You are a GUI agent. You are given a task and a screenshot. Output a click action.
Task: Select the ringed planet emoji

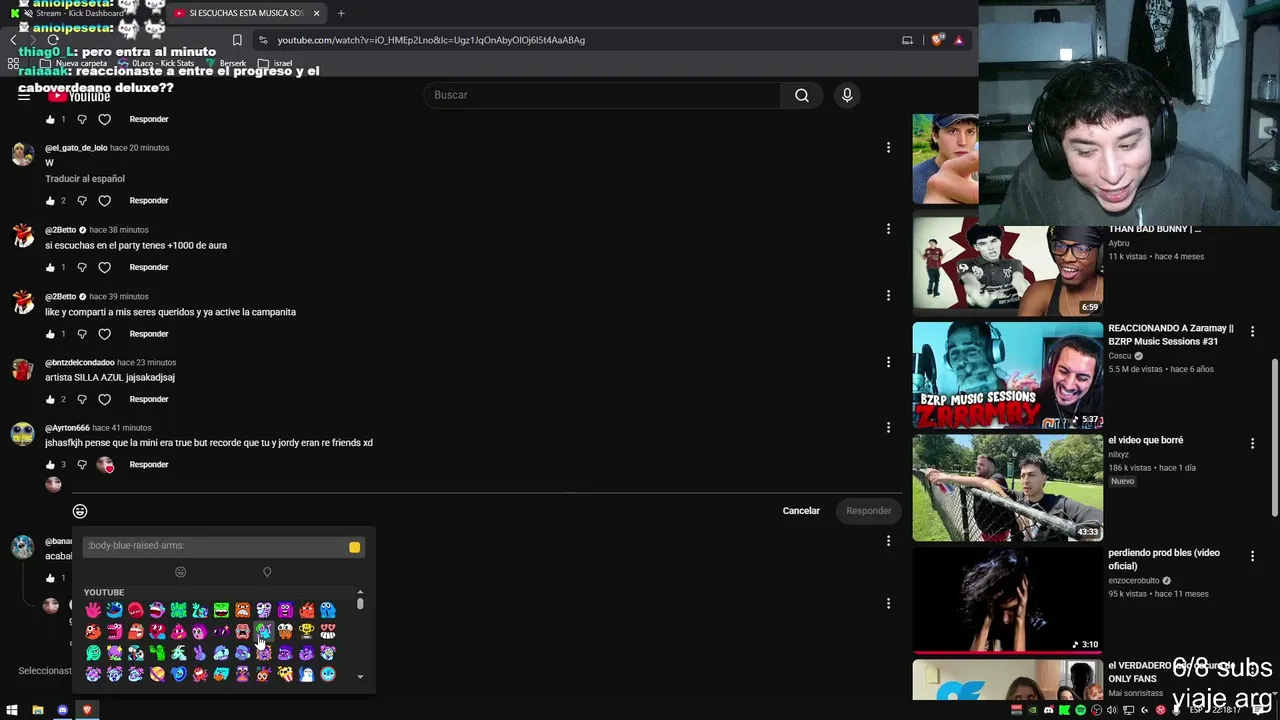coord(157,674)
